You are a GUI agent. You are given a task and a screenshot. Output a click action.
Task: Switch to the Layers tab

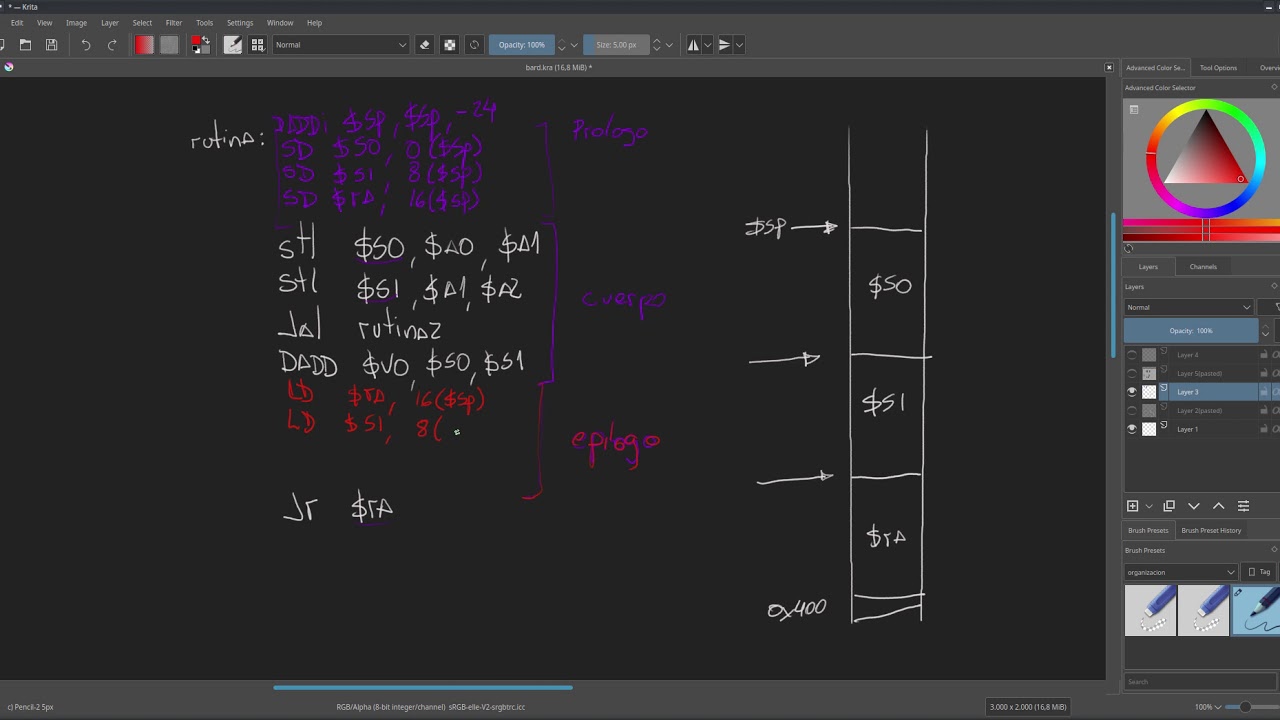(1148, 267)
